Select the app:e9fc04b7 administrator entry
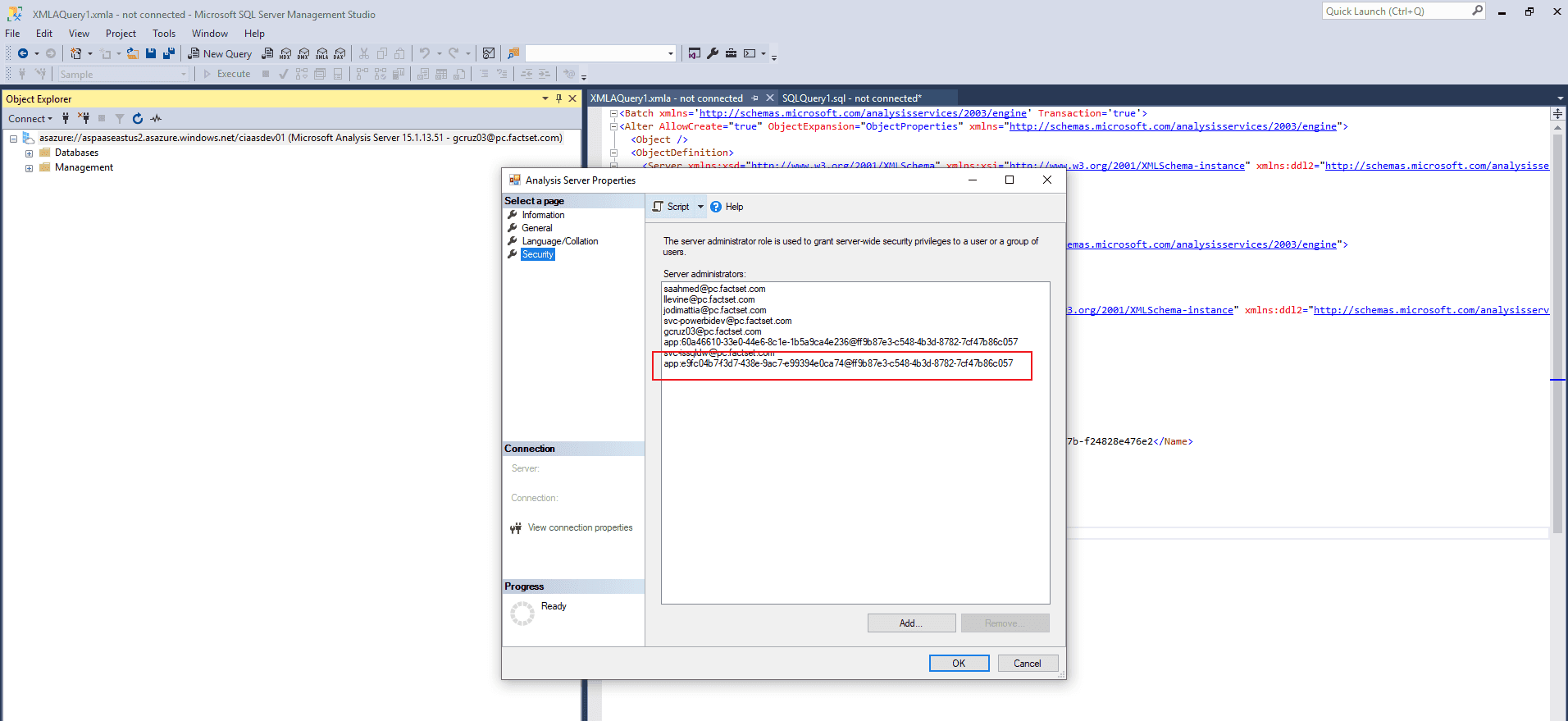The height and width of the screenshot is (721, 1568). [x=838, y=363]
